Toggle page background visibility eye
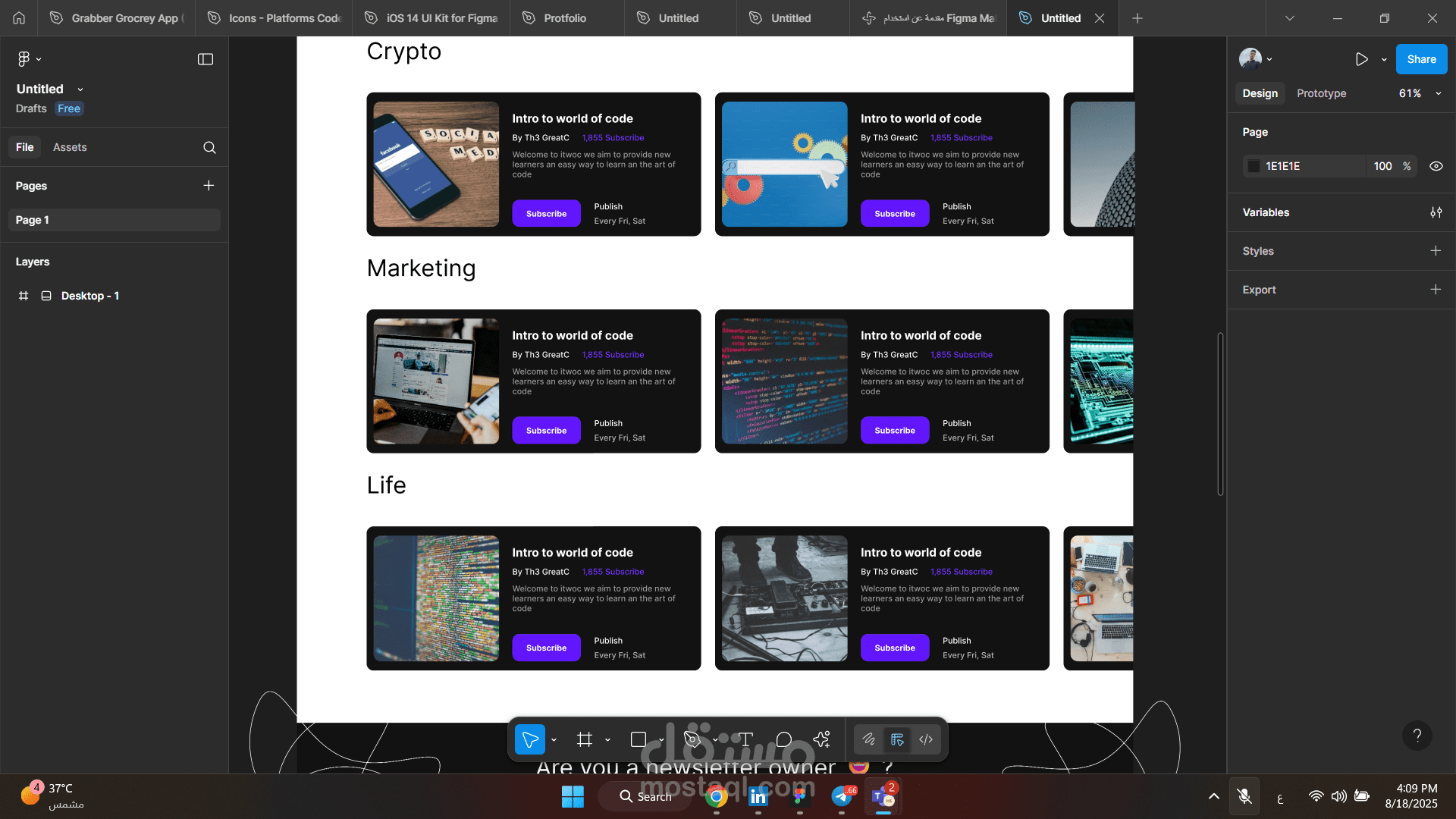1456x819 pixels. click(1436, 166)
